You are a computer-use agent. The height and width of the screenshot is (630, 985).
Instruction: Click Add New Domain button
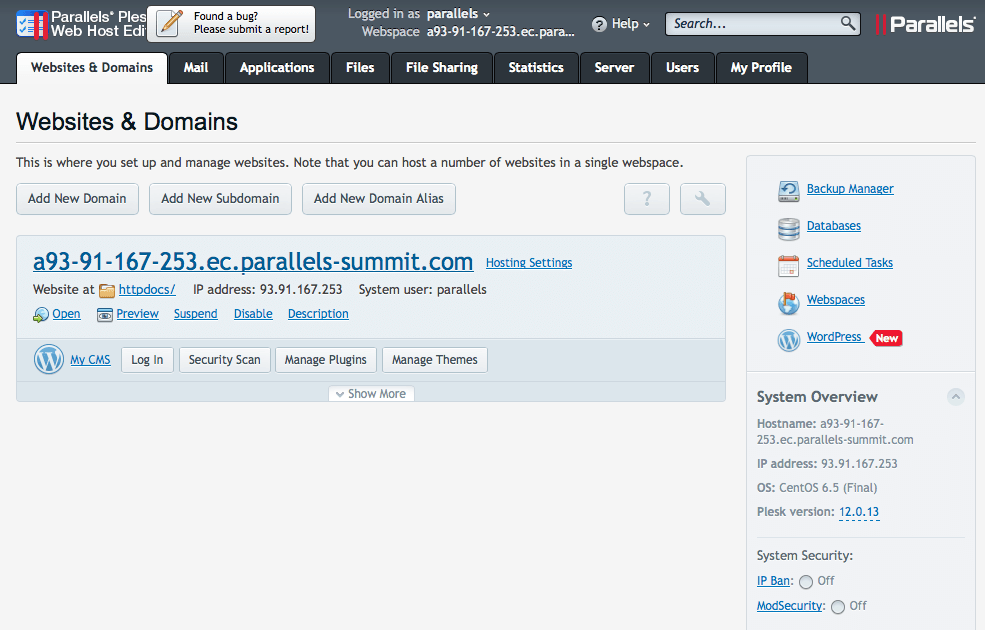click(x=77, y=199)
